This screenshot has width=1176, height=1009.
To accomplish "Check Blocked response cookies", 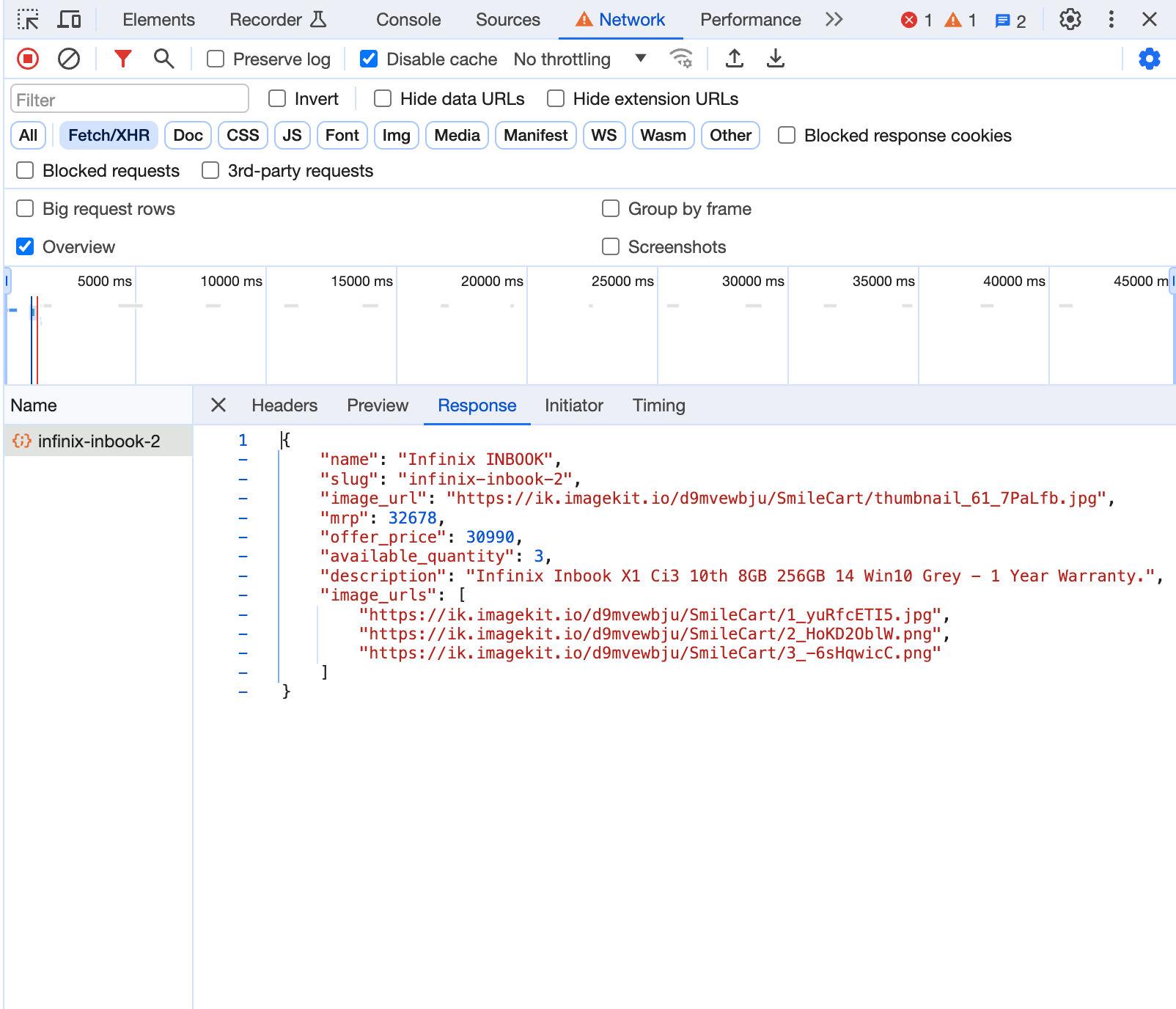I will pos(787,135).
